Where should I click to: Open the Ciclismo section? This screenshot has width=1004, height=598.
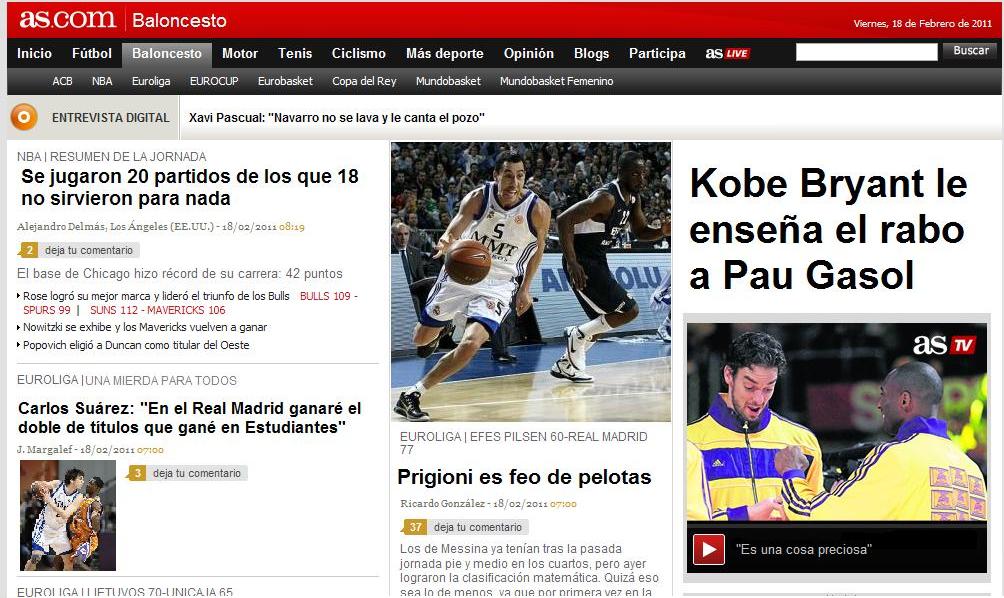(359, 53)
